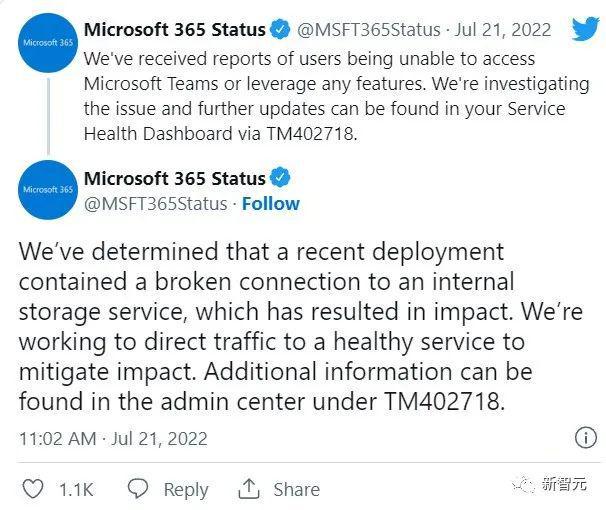
Task: Click the Reply speech bubble icon
Action: [140, 489]
